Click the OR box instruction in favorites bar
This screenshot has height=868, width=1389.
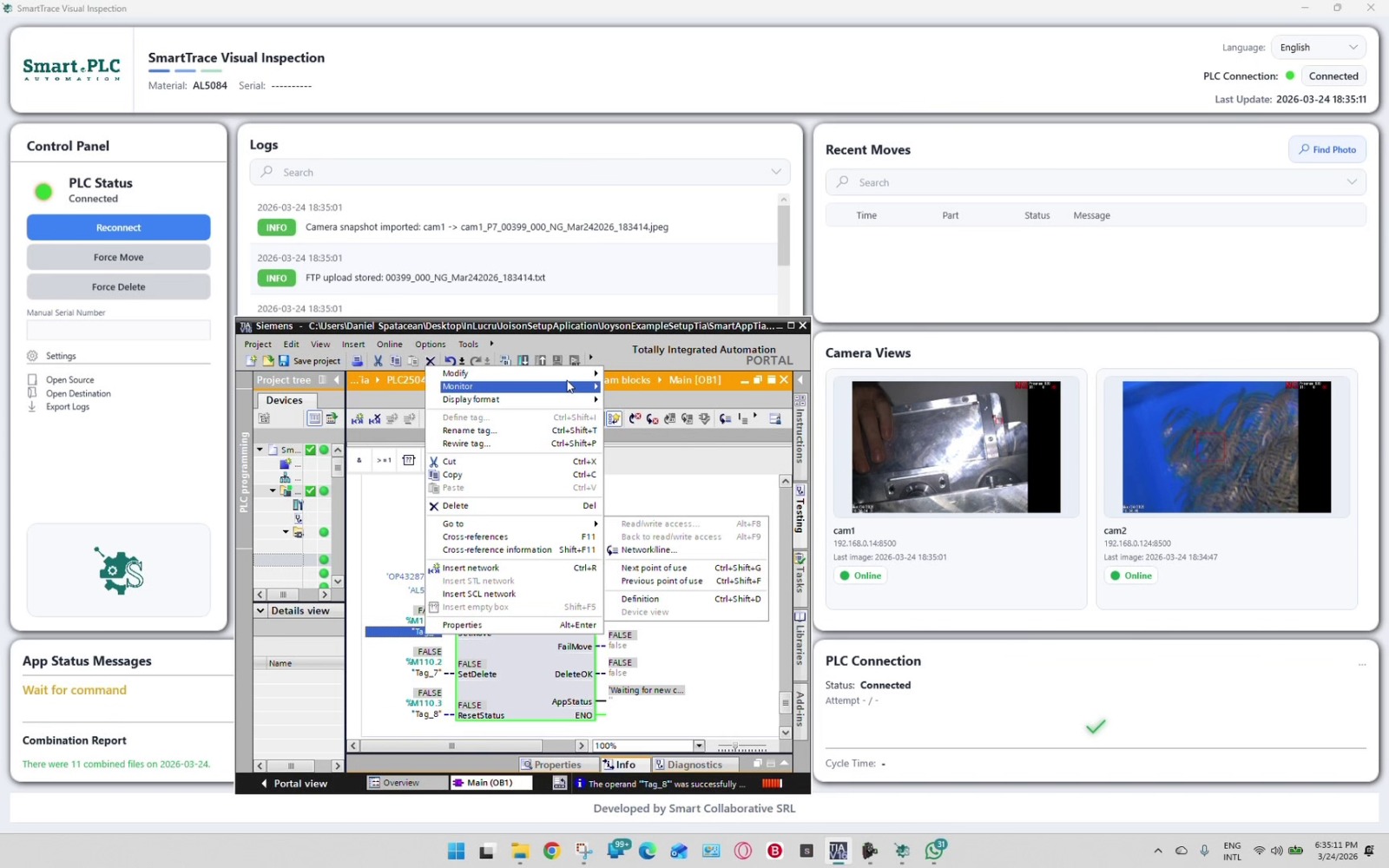click(384, 460)
